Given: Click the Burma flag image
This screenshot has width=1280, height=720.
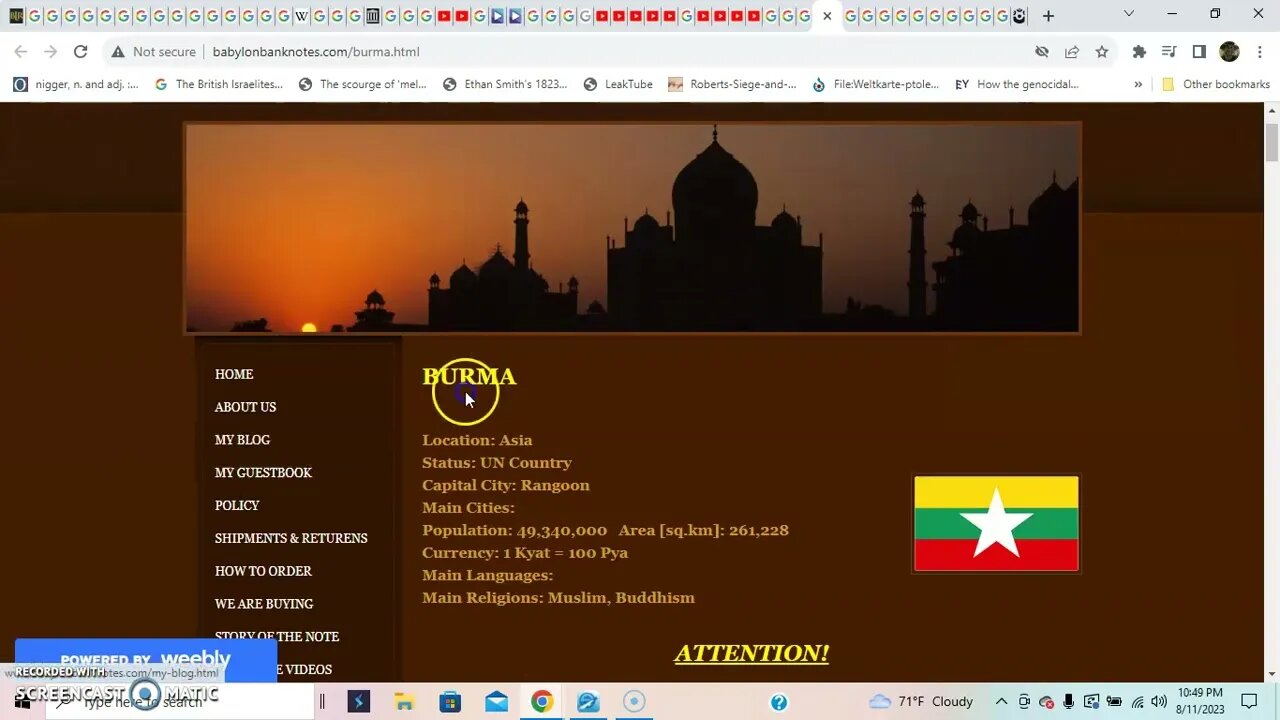Looking at the screenshot, I should point(997,524).
